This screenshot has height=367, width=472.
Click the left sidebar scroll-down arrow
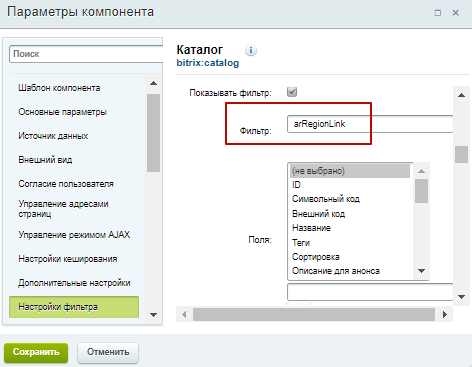point(153,315)
